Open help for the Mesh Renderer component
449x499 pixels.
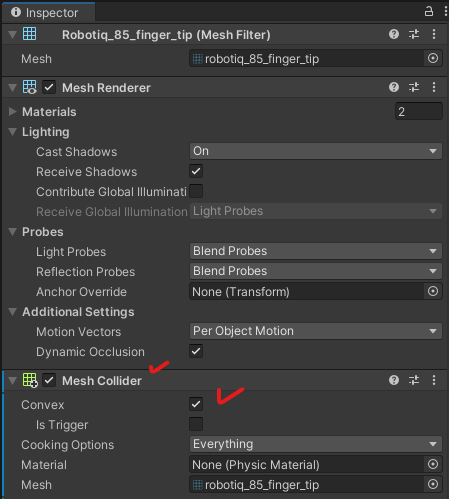394,87
